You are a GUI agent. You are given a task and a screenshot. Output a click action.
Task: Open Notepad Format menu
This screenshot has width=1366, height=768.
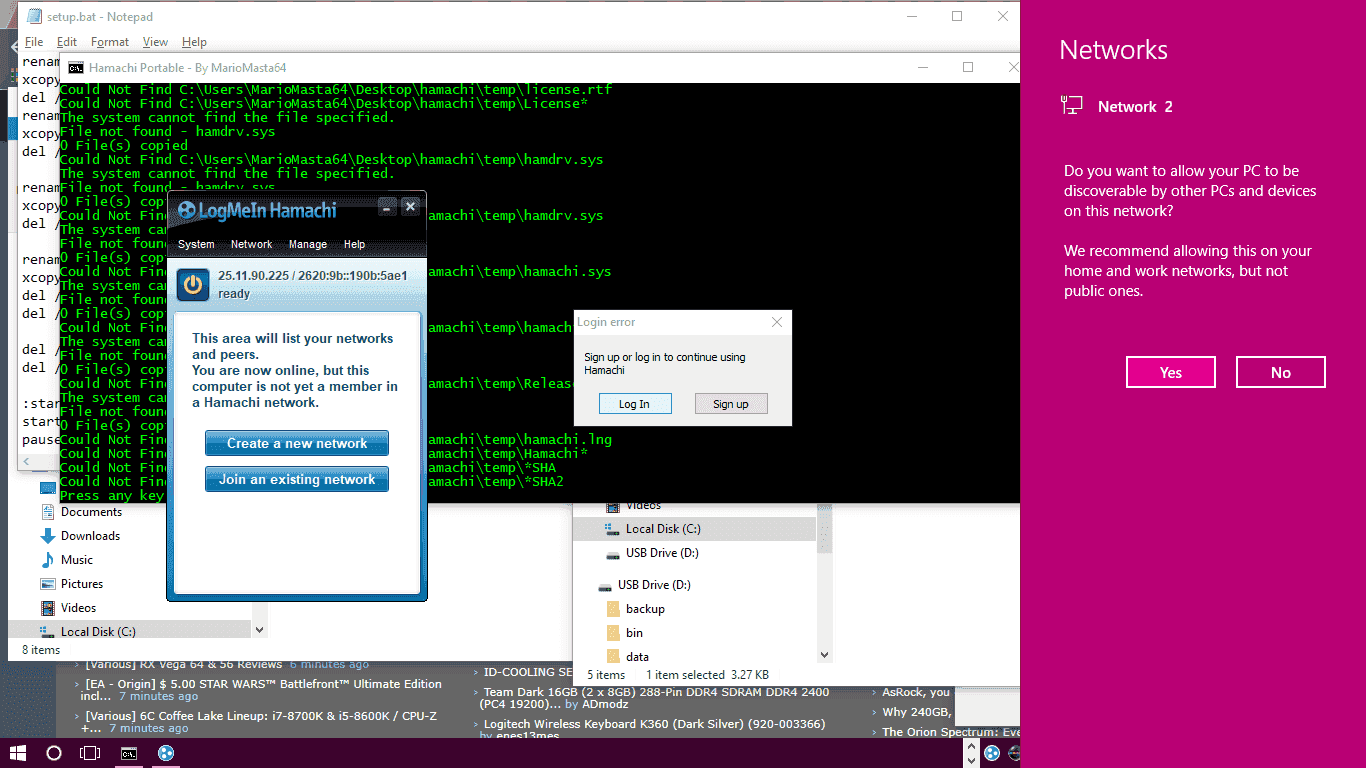click(110, 42)
